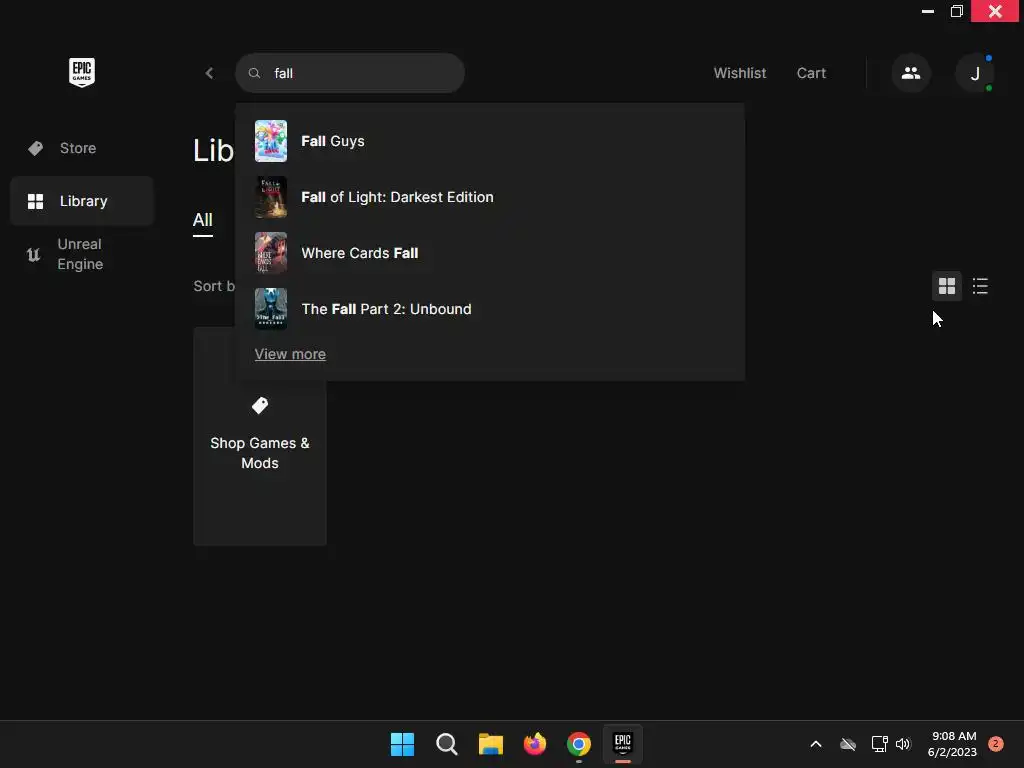This screenshot has height=768, width=1024.
Task: Click the Fall Guys thumbnail
Action: 270,141
